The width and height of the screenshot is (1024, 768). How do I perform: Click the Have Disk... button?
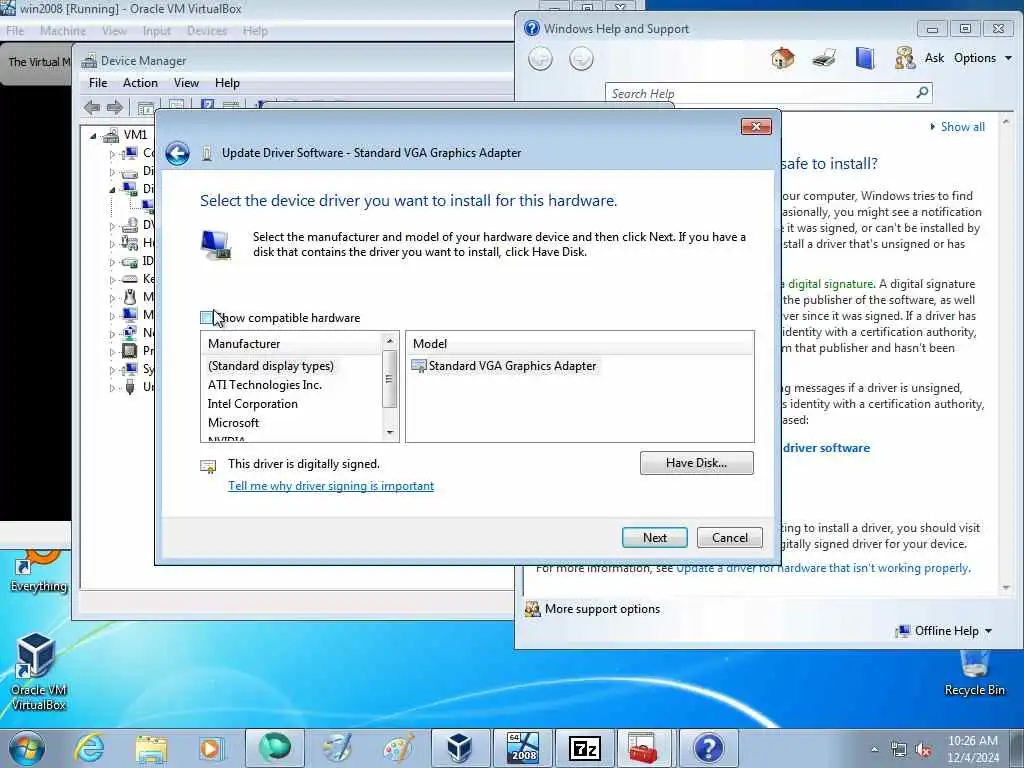tap(696, 463)
